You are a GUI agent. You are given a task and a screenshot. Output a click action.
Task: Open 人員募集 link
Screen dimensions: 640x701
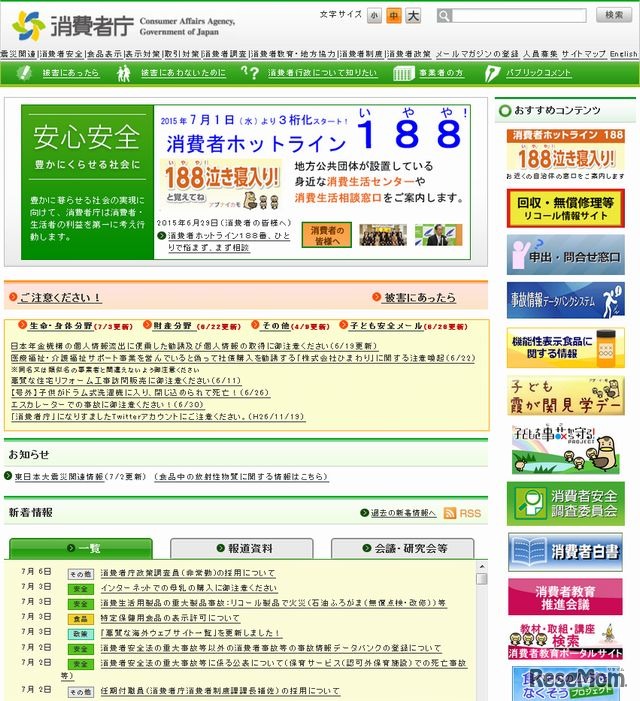coord(540,54)
